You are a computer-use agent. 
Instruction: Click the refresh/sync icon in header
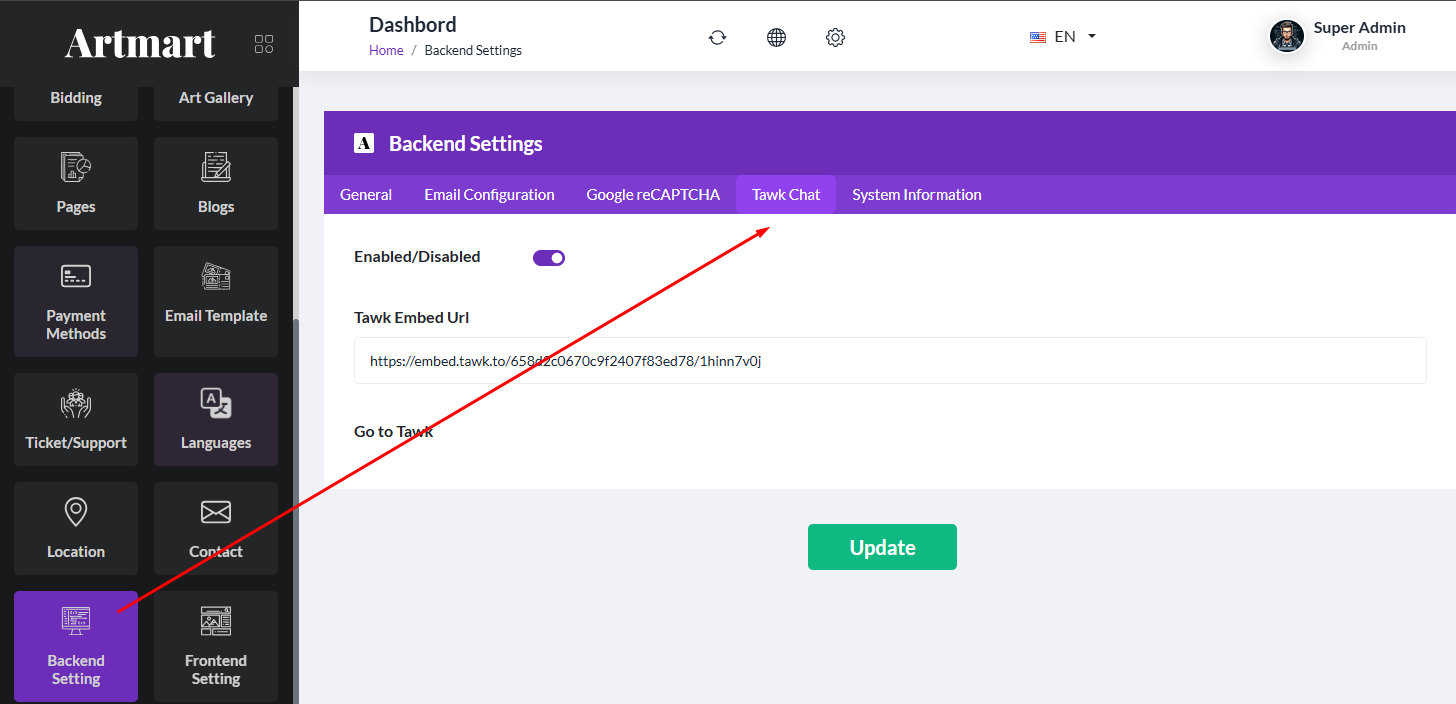[x=717, y=37]
